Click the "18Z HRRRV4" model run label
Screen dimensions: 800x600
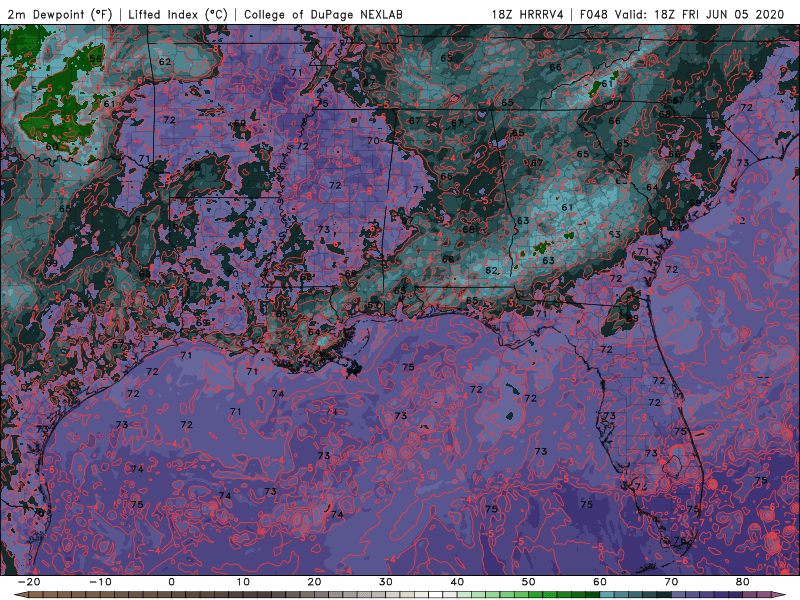click(528, 14)
